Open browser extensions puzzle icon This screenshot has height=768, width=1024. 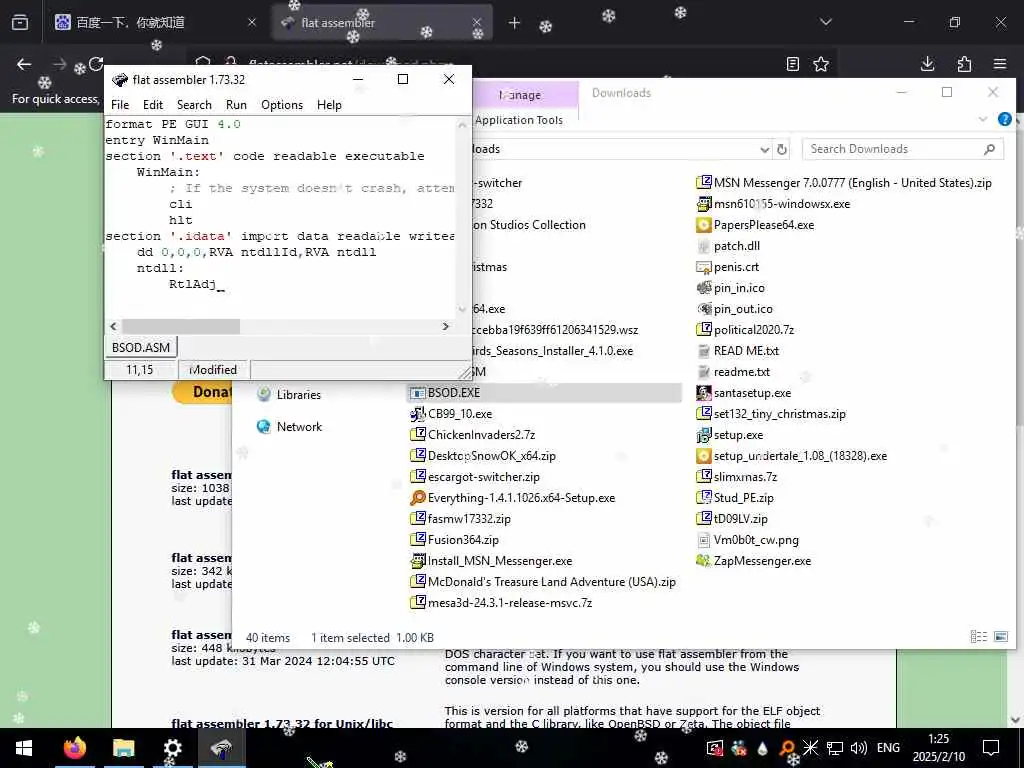(x=964, y=64)
